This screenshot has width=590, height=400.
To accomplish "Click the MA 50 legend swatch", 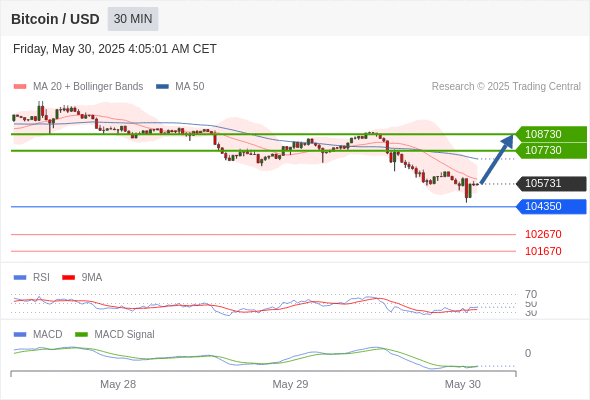I will click(162, 87).
